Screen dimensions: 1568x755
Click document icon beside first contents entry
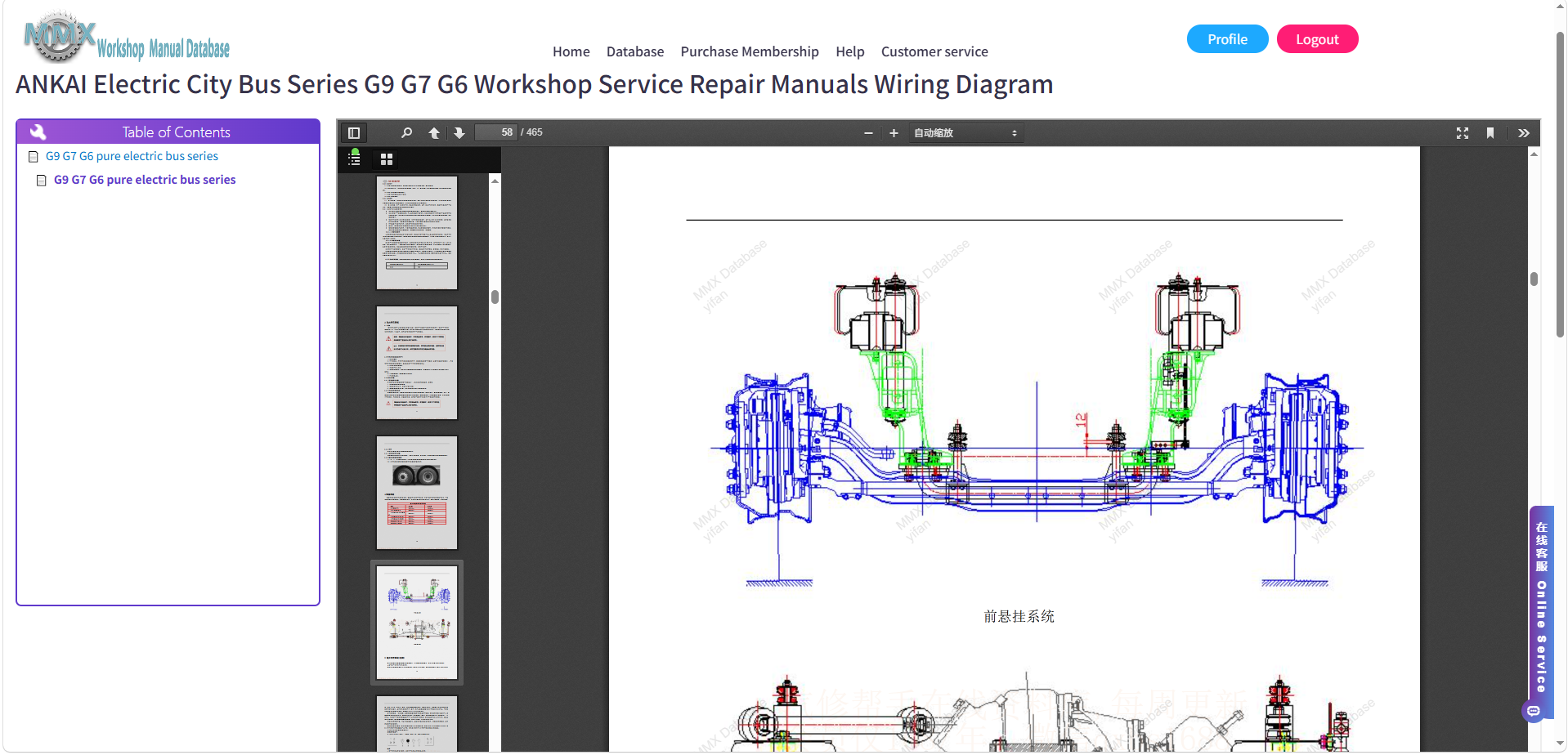pos(34,156)
